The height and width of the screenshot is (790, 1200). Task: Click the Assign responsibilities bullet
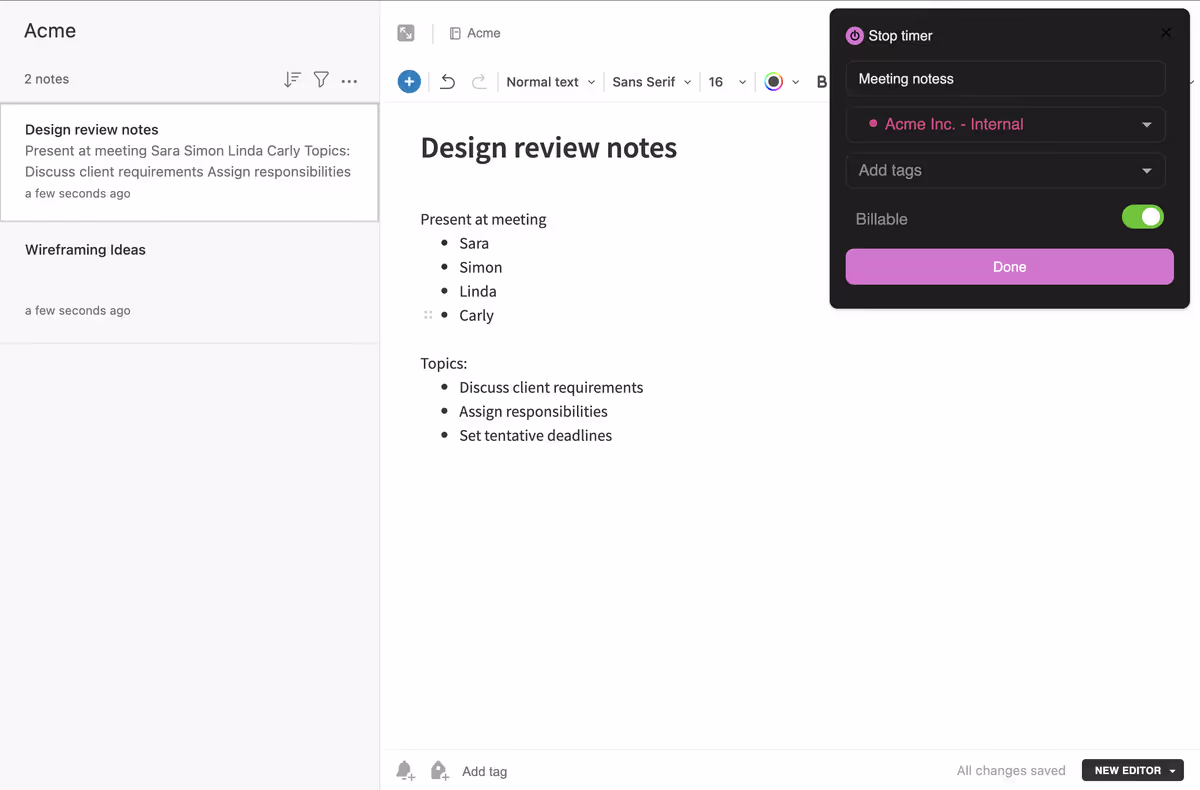click(533, 411)
